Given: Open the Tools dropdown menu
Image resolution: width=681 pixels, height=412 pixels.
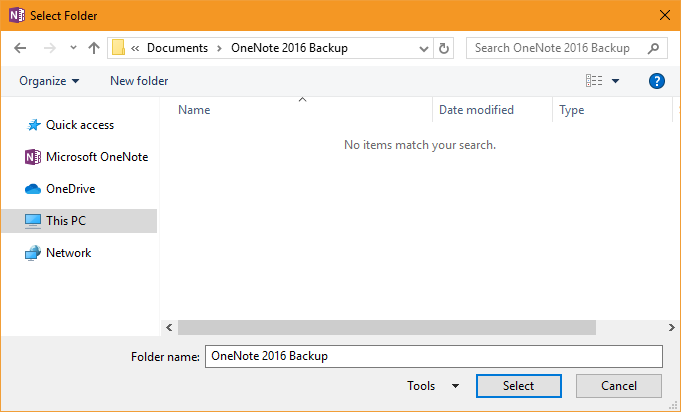Looking at the screenshot, I should [x=433, y=386].
